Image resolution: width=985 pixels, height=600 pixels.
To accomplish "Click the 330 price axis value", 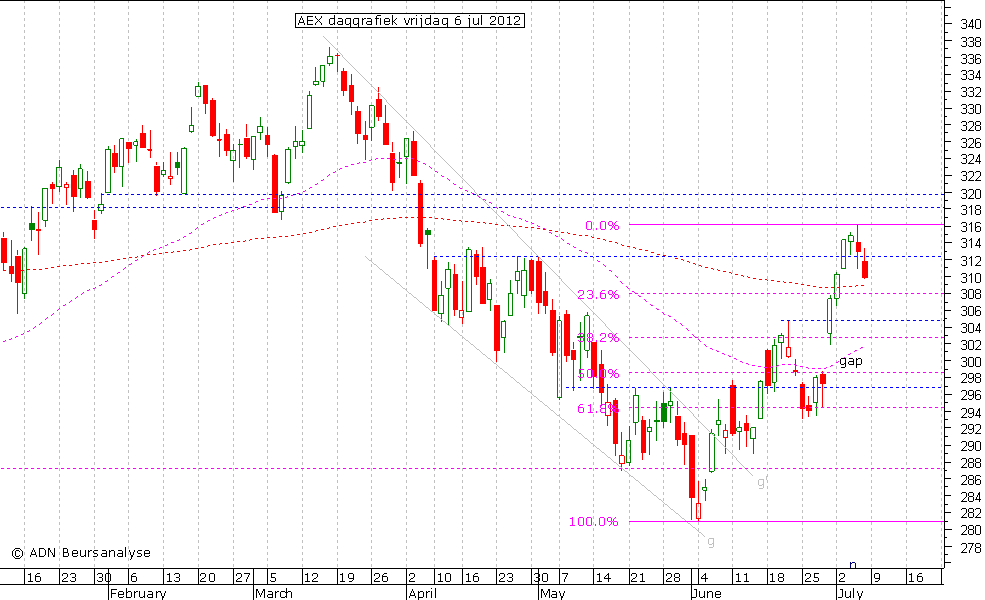I will (x=971, y=109).
